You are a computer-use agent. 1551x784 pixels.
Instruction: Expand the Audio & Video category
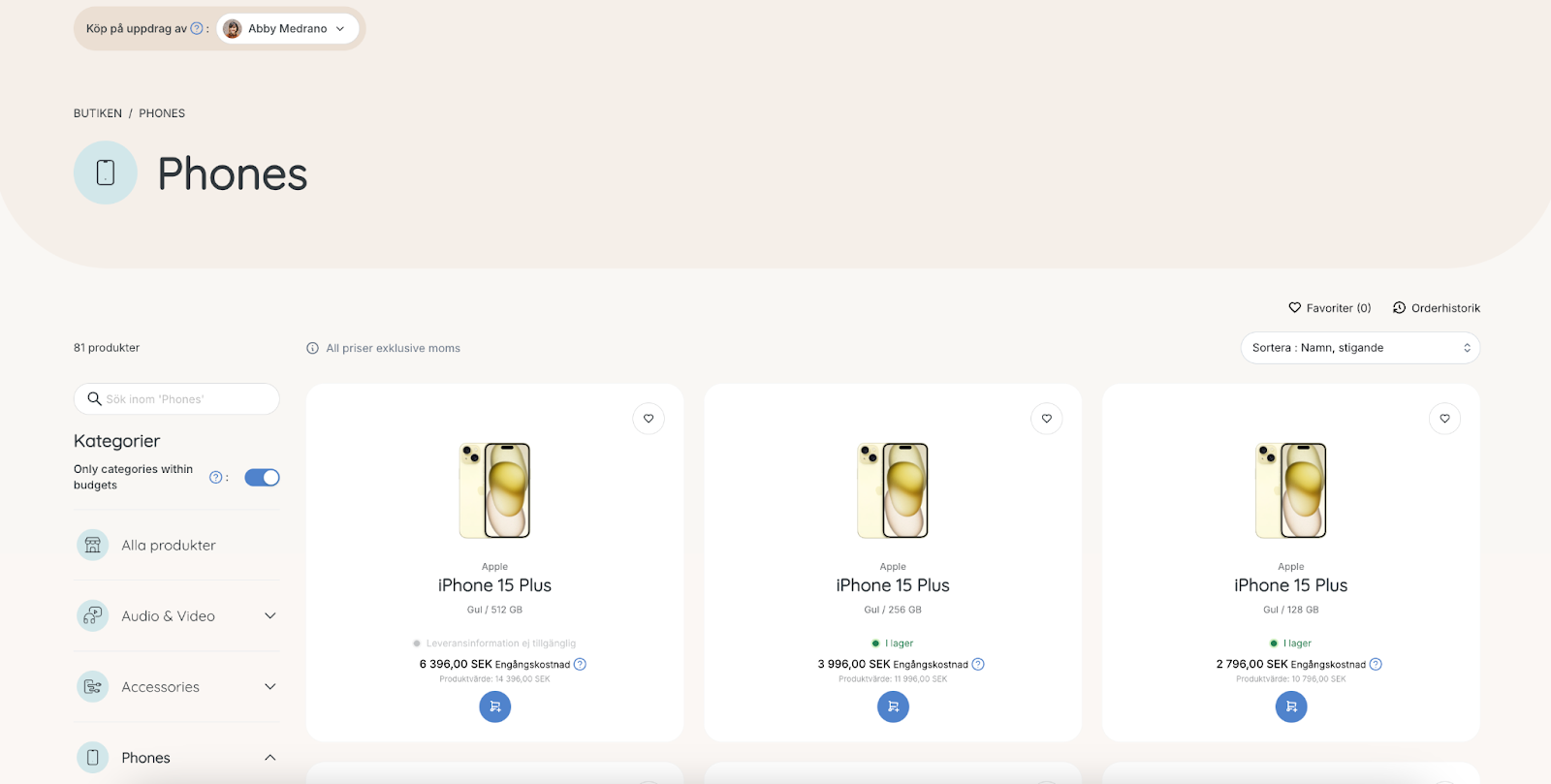176,616
